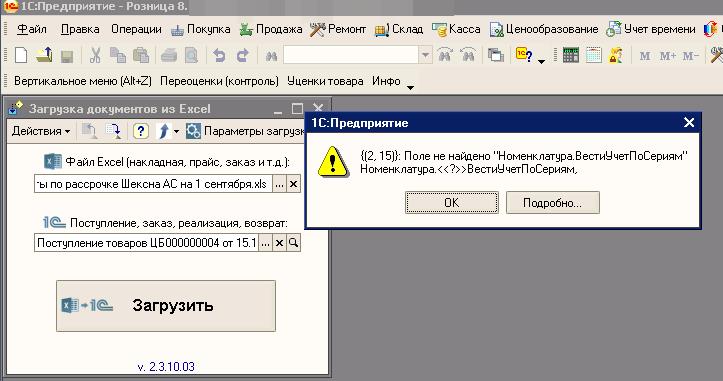The image size is (723, 381).
Task: Click the main toolbar search input field
Action: (x=351, y=55)
